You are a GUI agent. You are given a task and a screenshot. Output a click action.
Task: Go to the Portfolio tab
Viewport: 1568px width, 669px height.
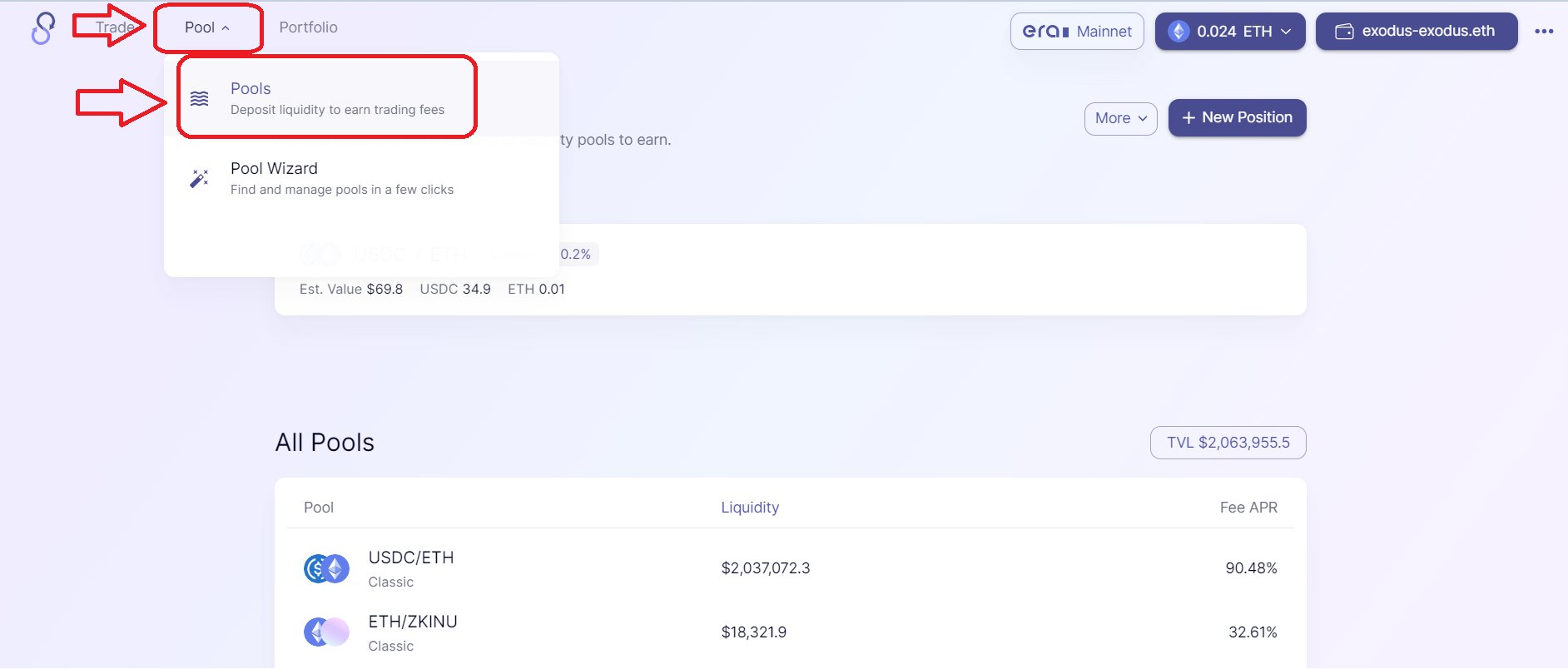(x=308, y=27)
